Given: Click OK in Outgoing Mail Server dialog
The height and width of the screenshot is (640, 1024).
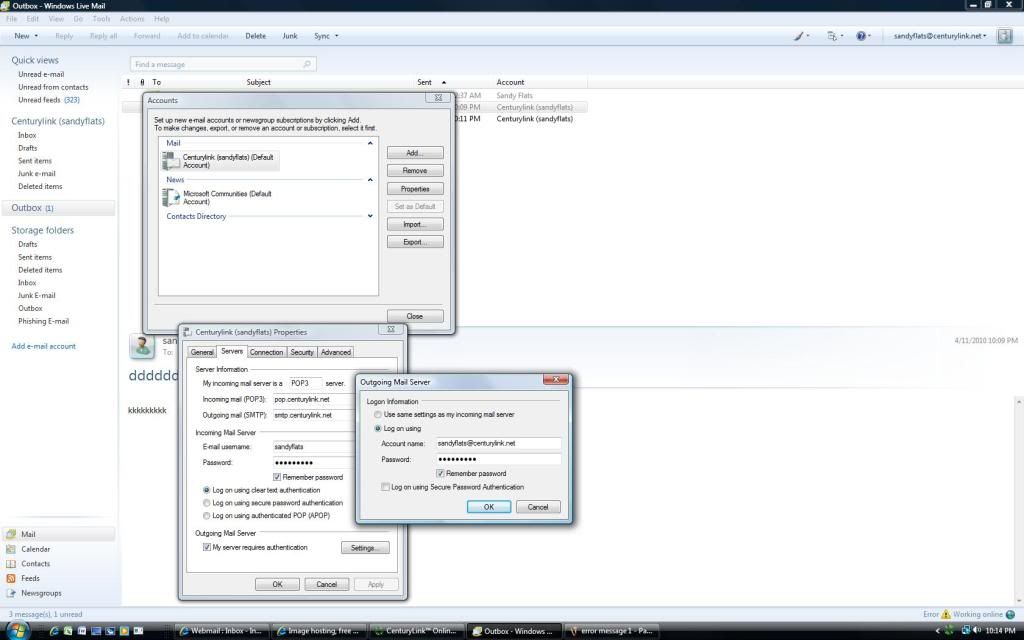Looking at the screenshot, I should [x=488, y=507].
